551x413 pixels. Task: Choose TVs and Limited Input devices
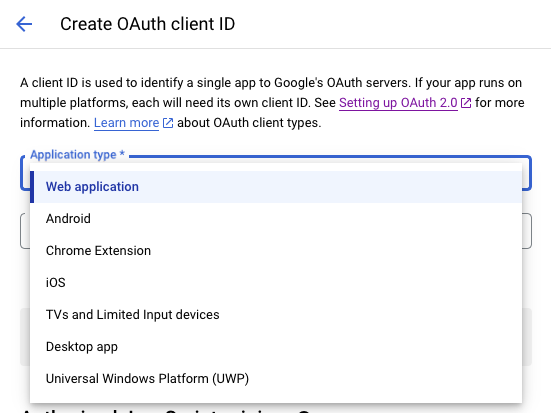pyautogui.click(x=276, y=315)
